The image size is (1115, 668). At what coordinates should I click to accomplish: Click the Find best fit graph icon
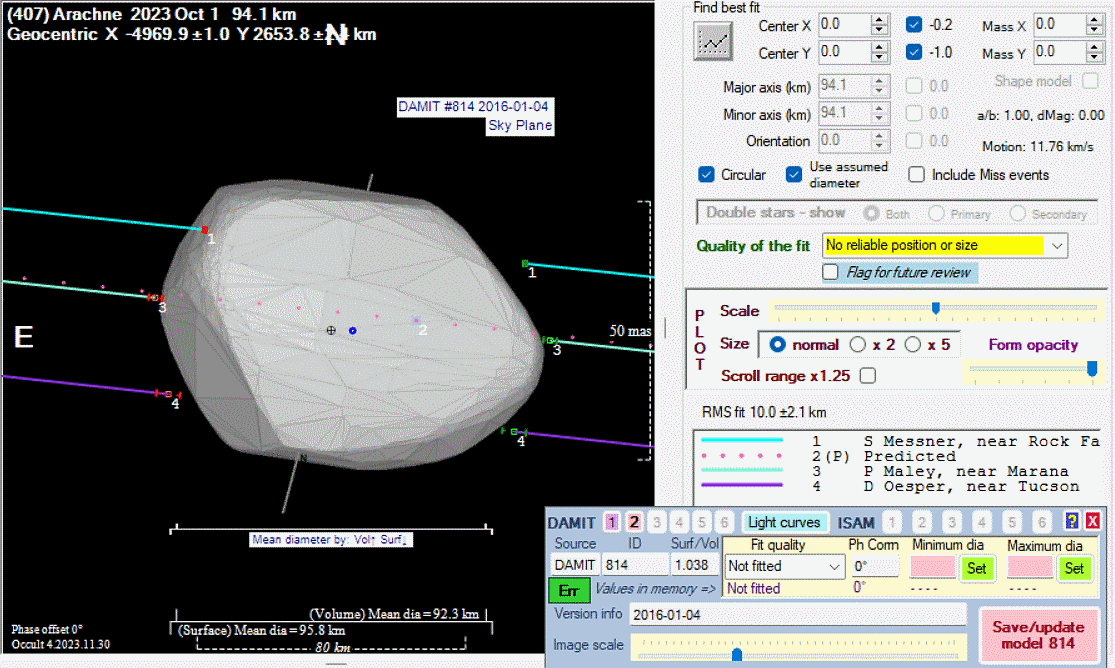coord(714,38)
